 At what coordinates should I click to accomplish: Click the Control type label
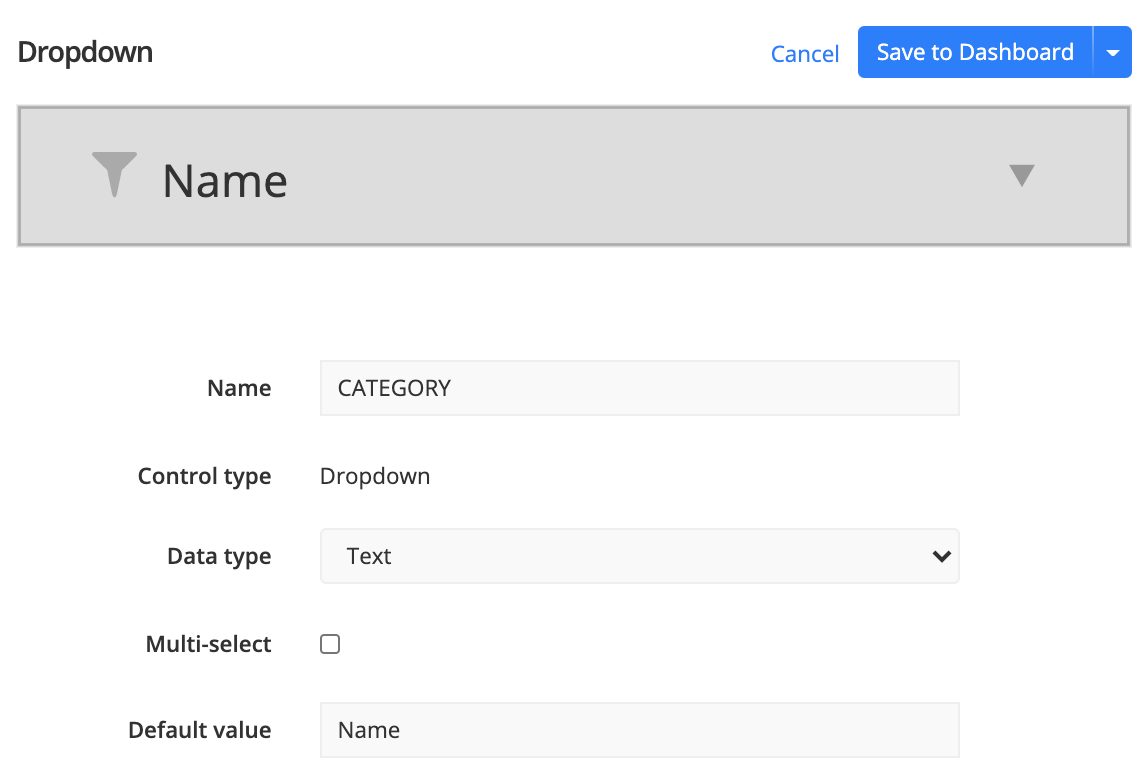click(205, 477)
